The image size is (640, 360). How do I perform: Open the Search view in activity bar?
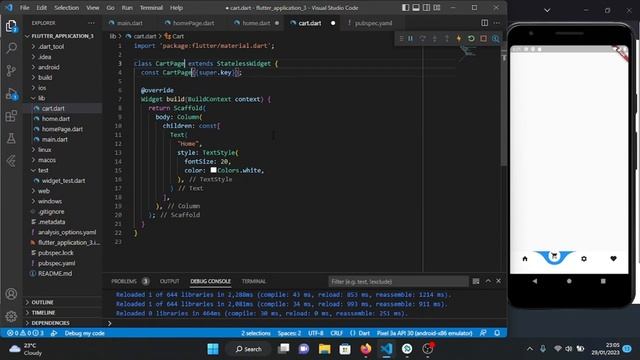[11, 48]
